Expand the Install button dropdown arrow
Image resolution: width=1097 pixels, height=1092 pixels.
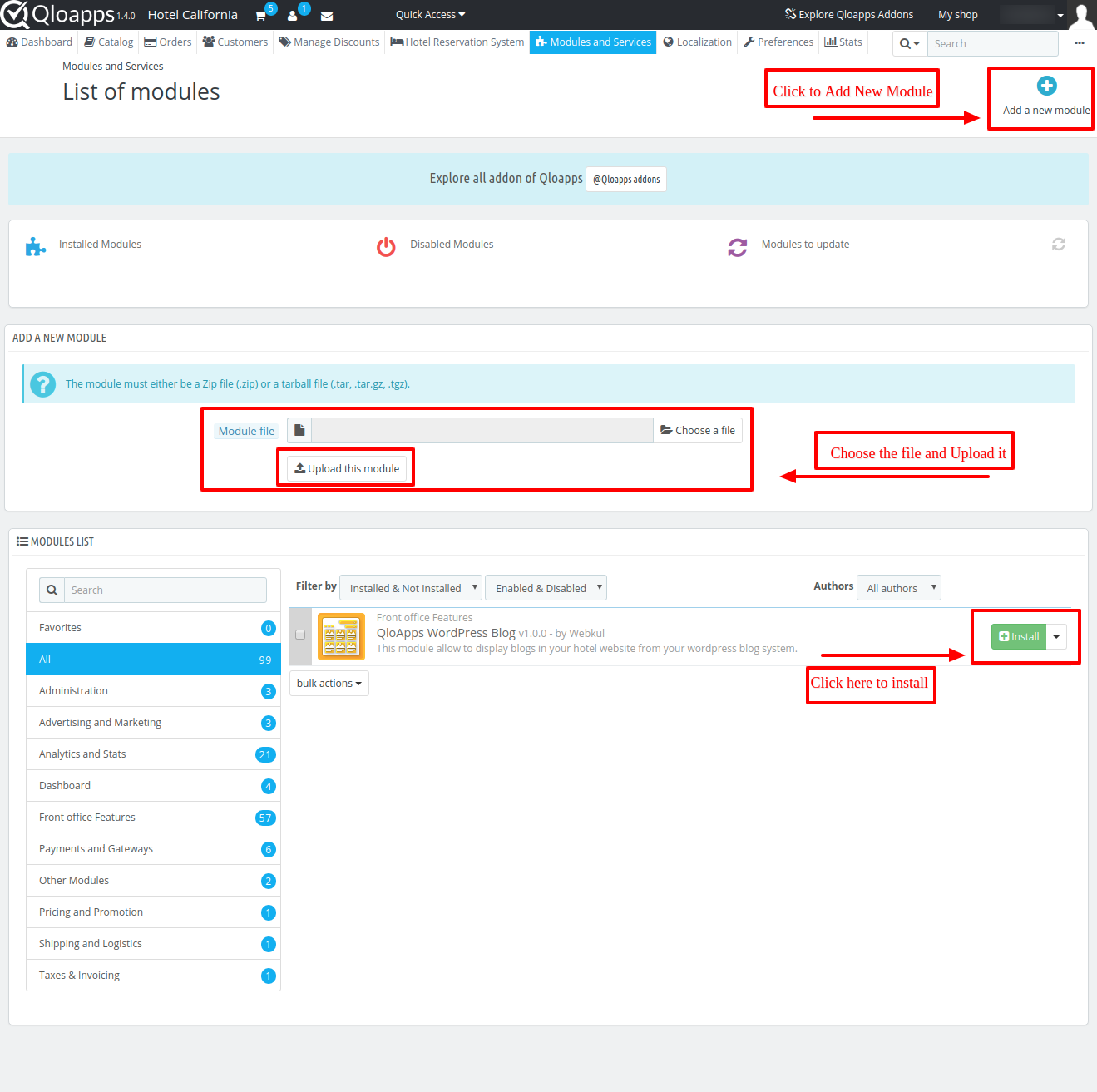pos(1056,637)
